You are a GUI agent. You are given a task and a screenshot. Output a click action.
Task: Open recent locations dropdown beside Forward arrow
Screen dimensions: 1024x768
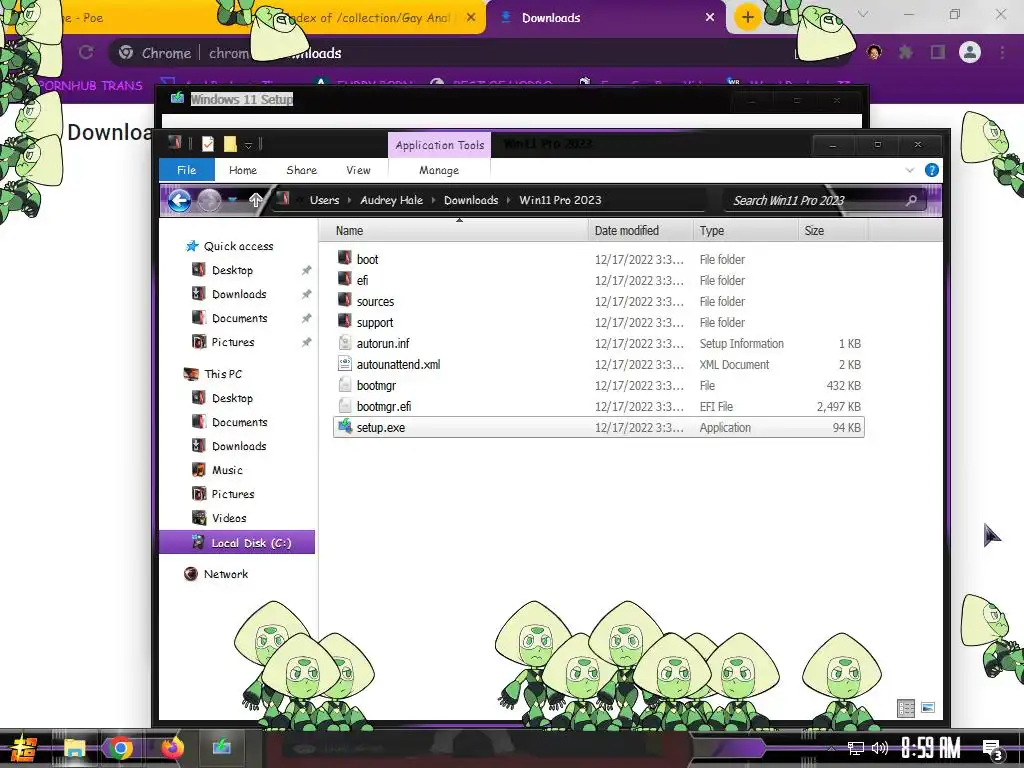[x=232, y=200]
